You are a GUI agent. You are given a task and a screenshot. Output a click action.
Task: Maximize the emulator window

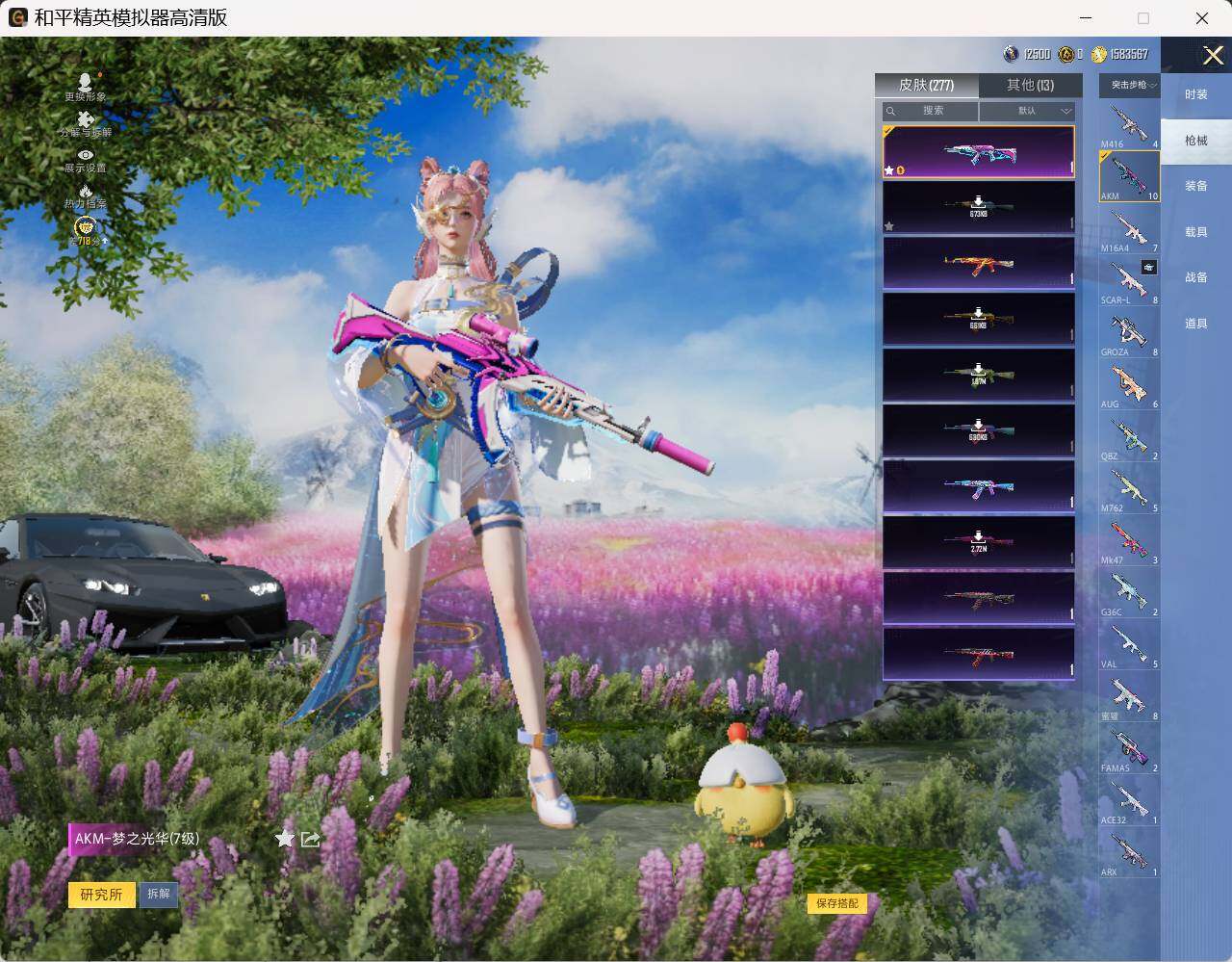(1143, 17)
